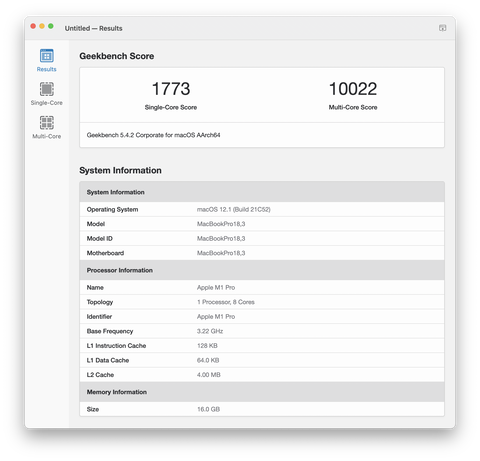The height and width of the screenshot is (461, 480).
Task: Click the Model row value MacBookPro18,3
Action: point(221,224)
